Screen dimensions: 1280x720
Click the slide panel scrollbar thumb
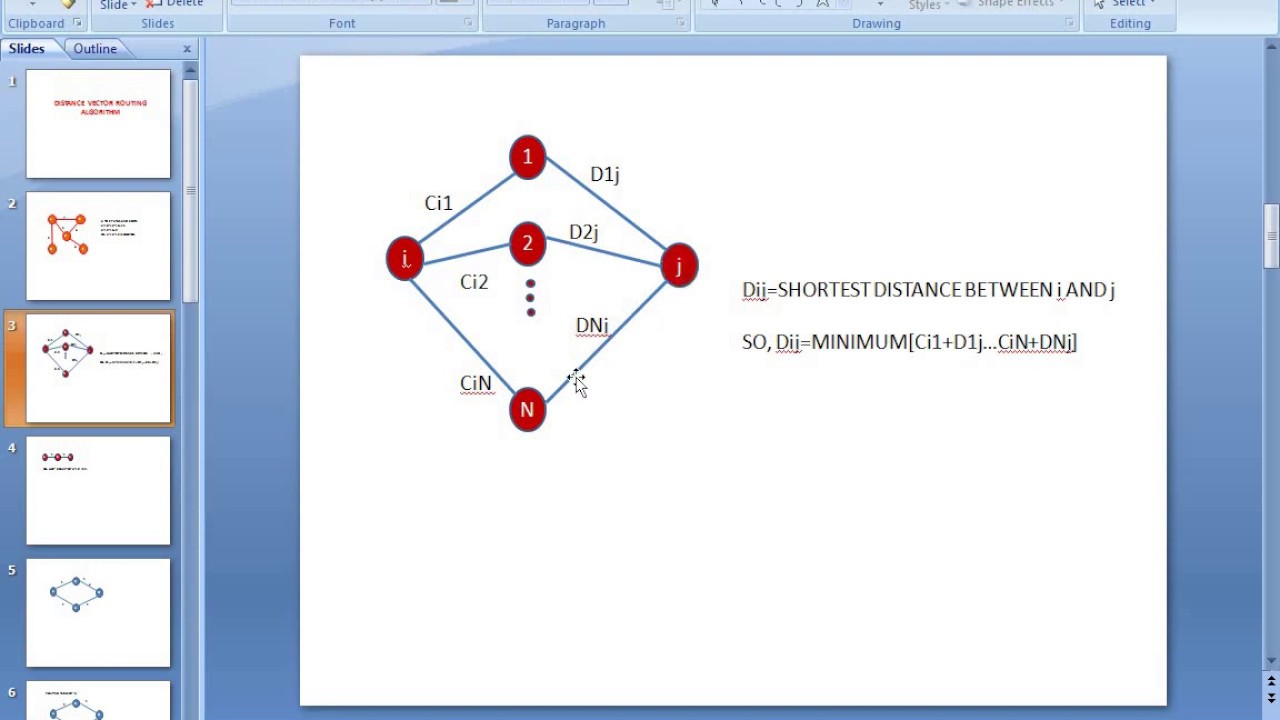190,190
